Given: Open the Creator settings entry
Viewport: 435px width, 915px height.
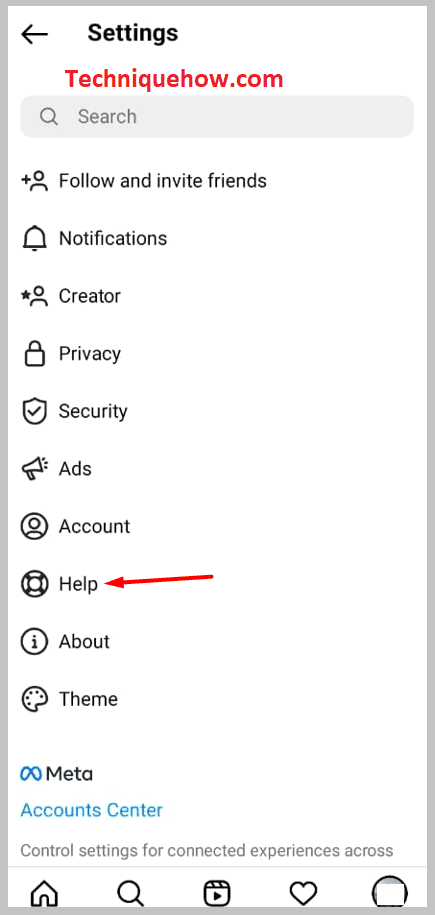Looking at the screenshot, I should [217, 296].
